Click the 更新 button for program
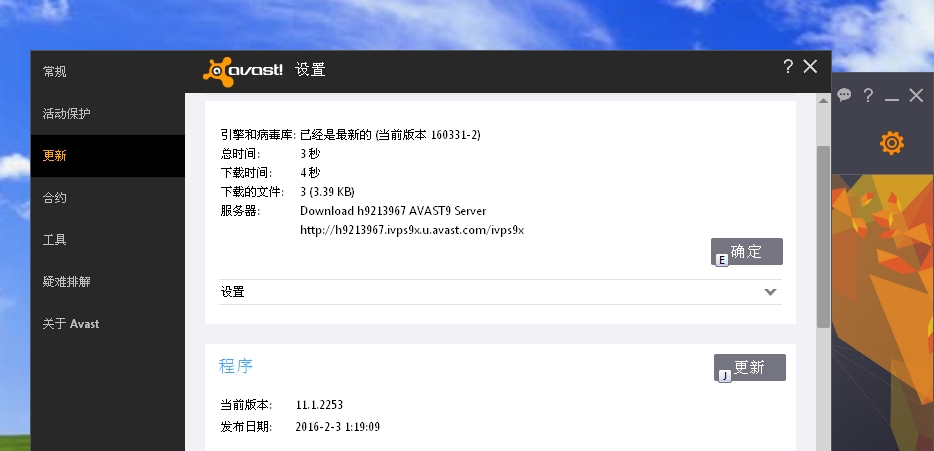Image resolution: width=934 pixels, height=451 pixels. (x=750, y=367)
